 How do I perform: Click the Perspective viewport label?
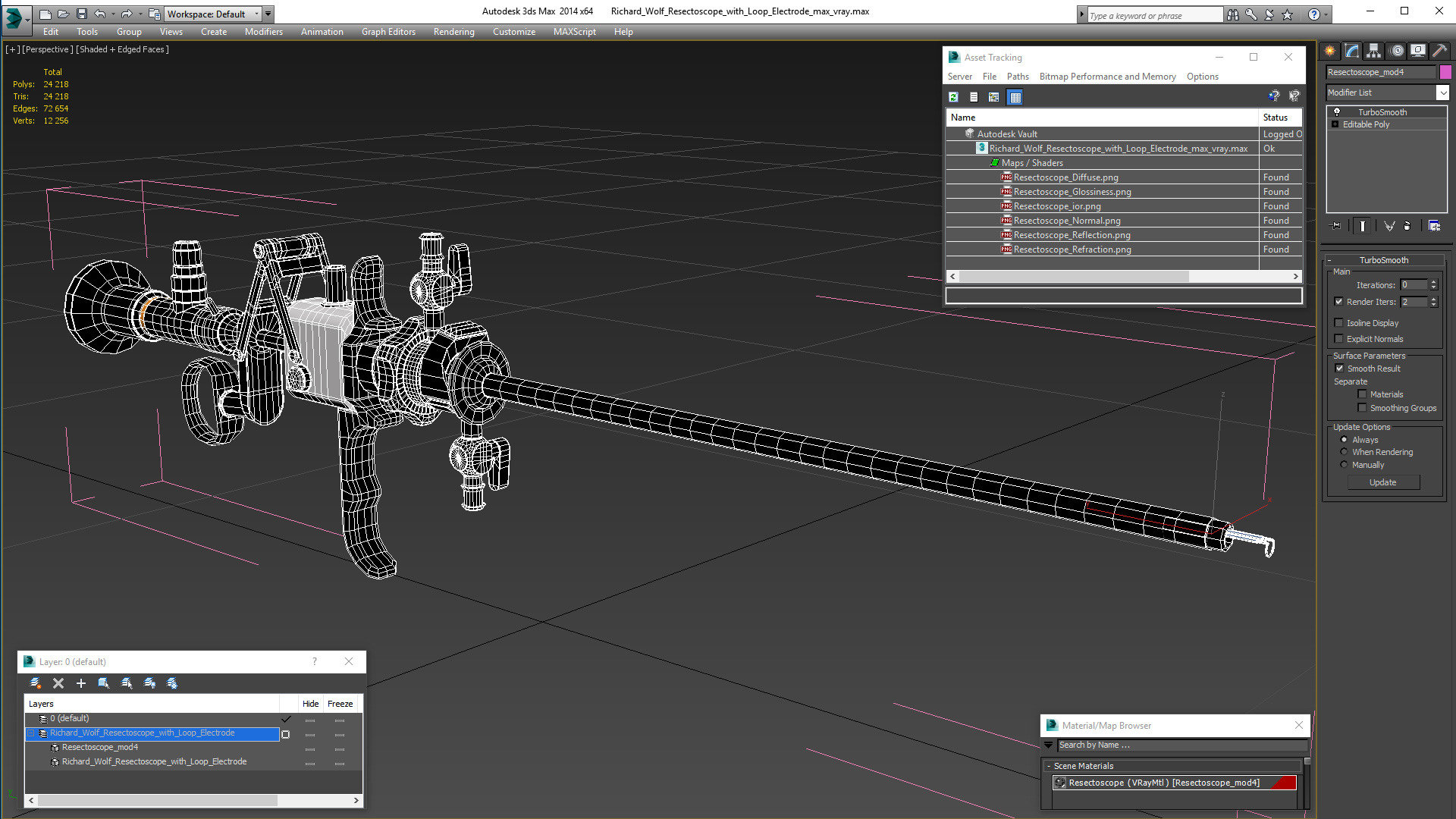(48, 49)
